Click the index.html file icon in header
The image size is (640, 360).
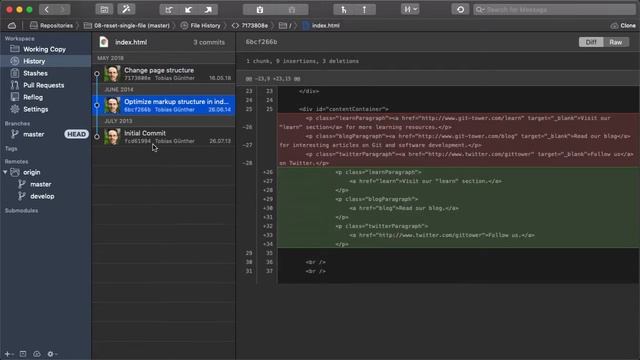pos(104,42)
